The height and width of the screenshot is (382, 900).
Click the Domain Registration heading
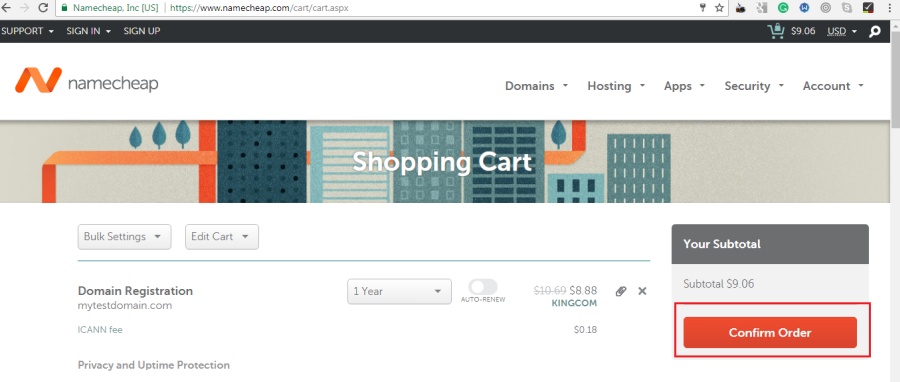[x=135, y=291]
